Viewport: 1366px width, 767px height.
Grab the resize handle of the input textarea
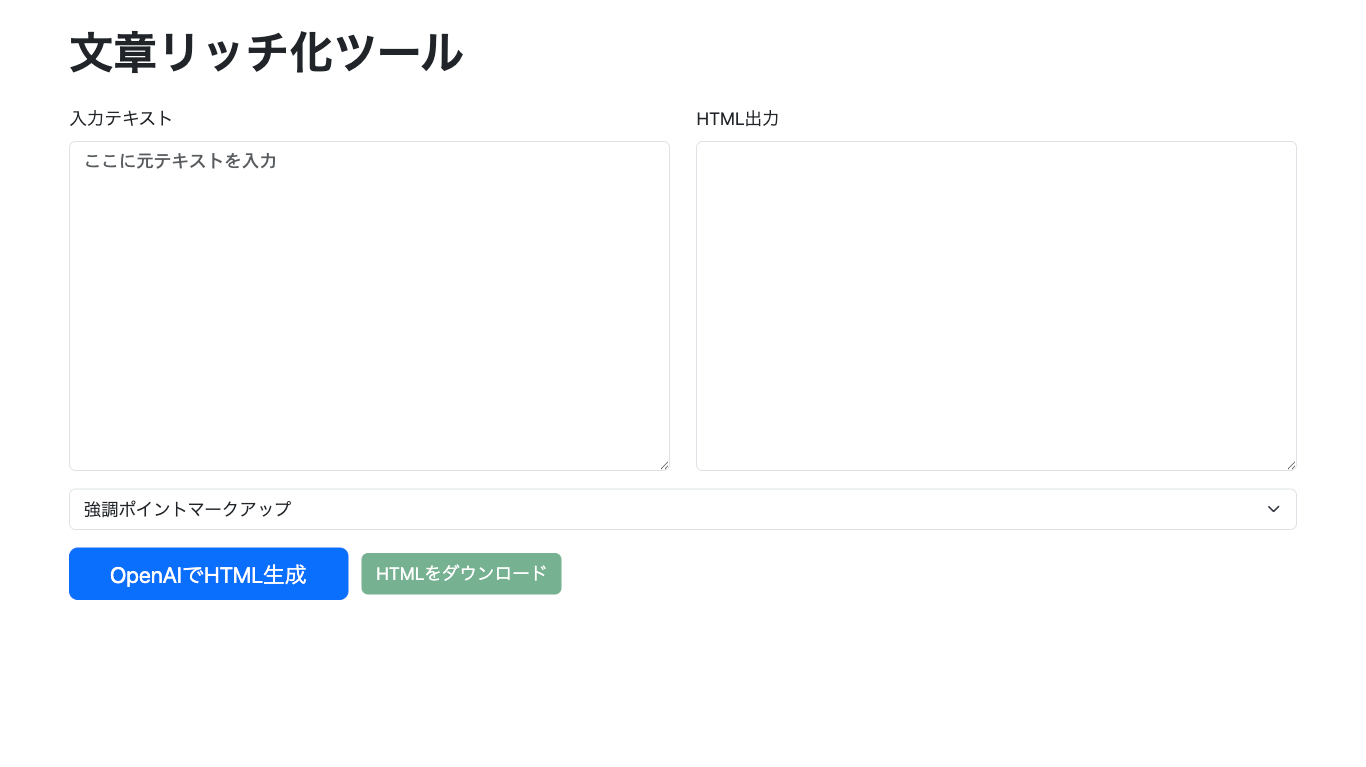pos(664,465)
